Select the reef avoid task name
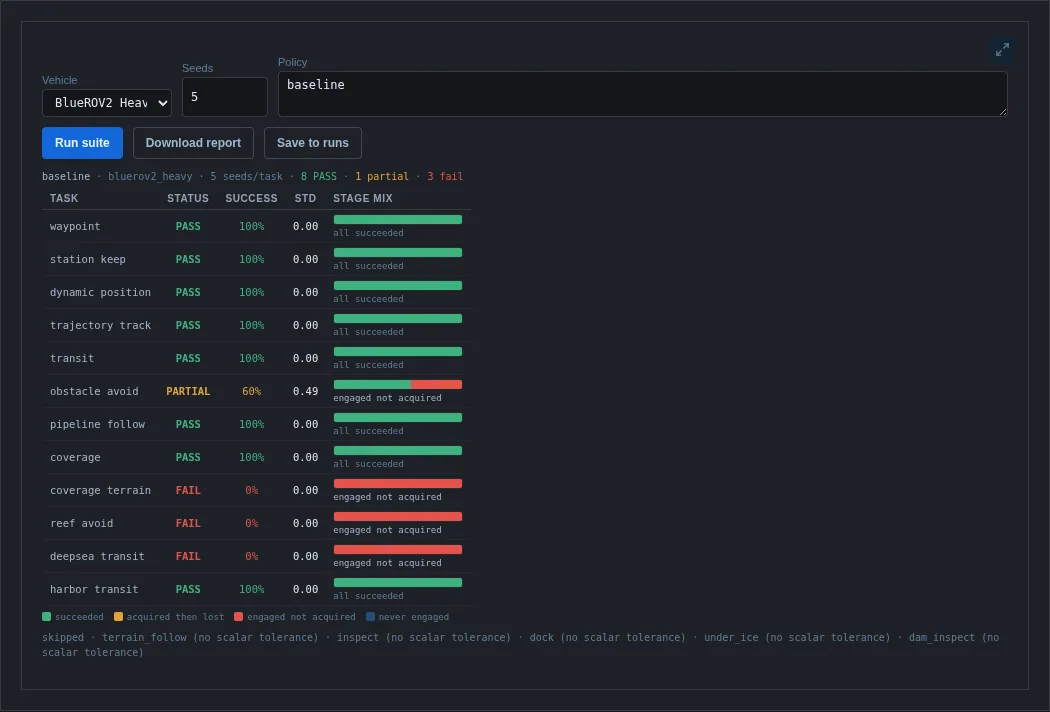 click(x=82, y=523)
